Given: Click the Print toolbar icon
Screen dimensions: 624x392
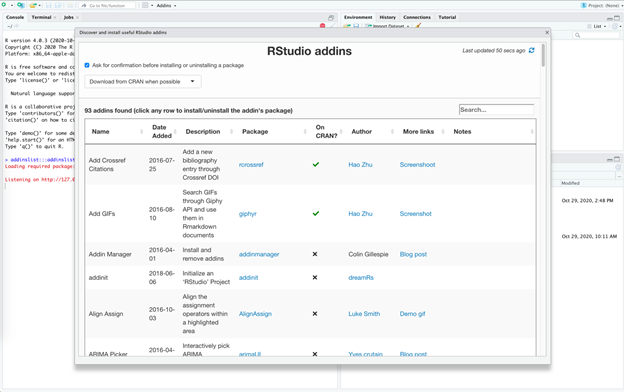Looking at the screenshot, I should 70,6.
